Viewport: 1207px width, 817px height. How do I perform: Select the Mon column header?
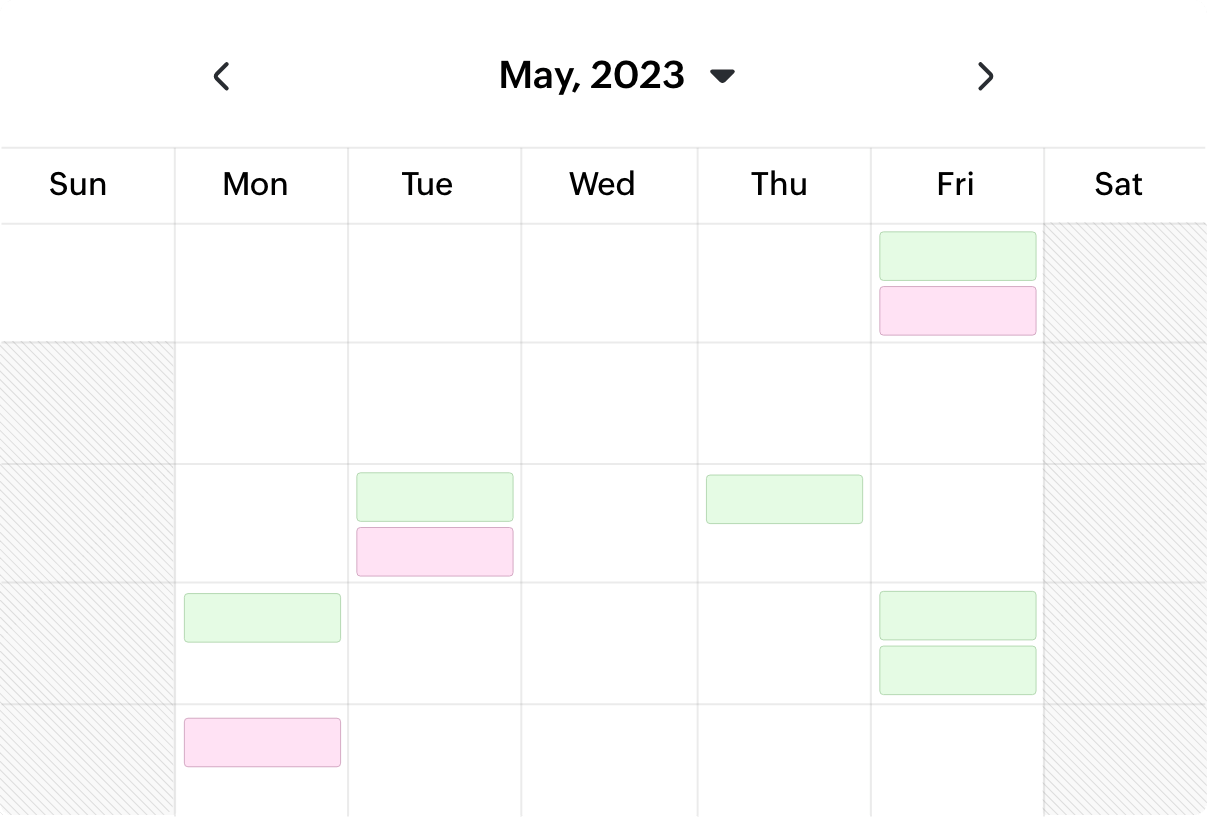point(256,184)
